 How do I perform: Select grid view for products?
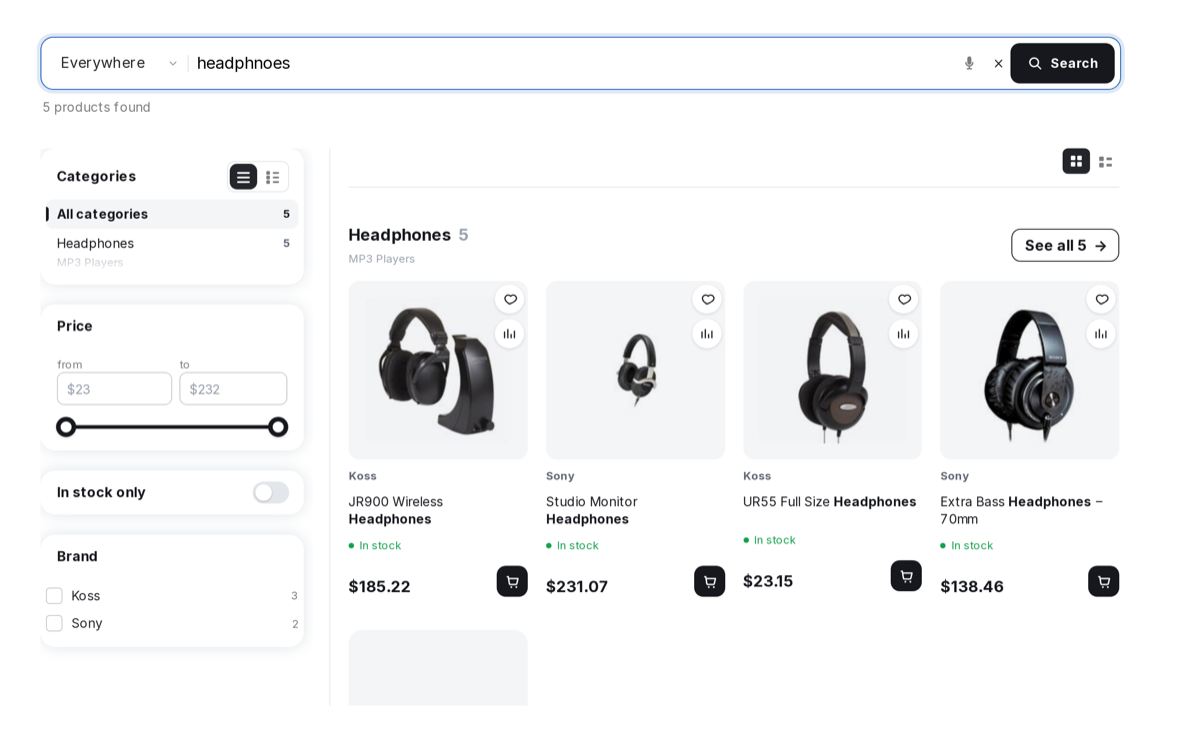(1076, 161)
